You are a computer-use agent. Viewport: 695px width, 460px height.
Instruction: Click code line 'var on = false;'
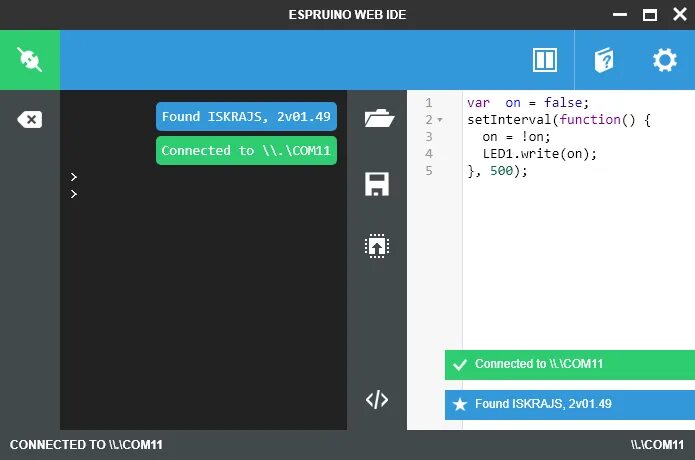coord(527,103)
